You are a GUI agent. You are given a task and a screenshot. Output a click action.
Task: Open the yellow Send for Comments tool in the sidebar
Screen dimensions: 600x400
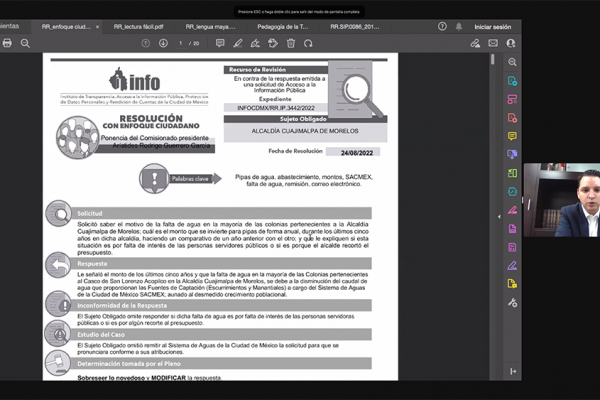pyautogui.click(x=512, y=284)
